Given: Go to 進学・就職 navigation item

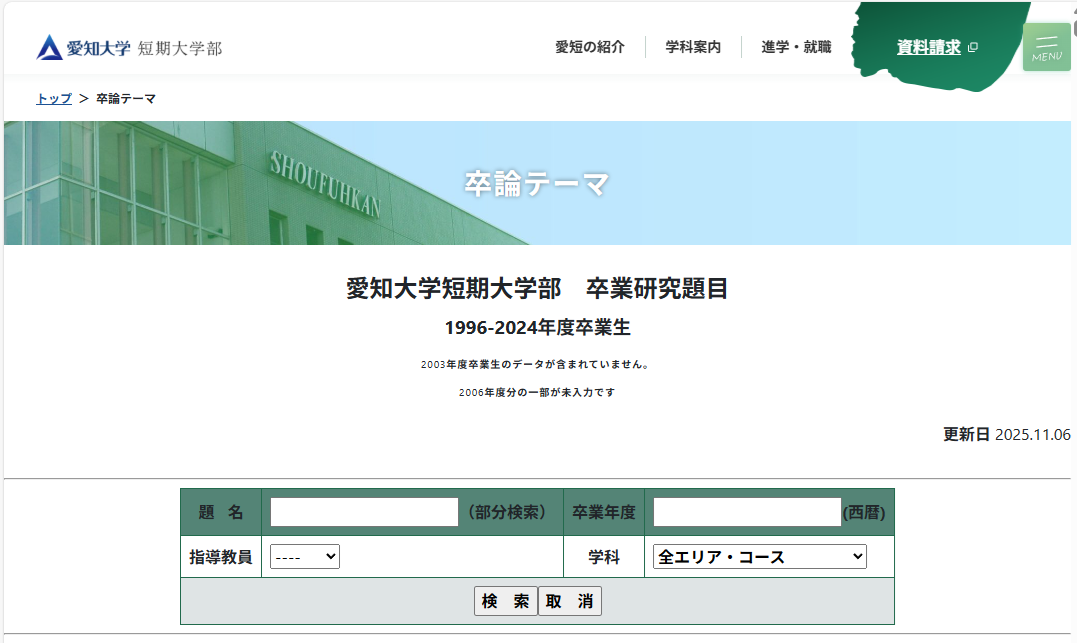Looking at the screenshot, I should click(x=796, y=47).
